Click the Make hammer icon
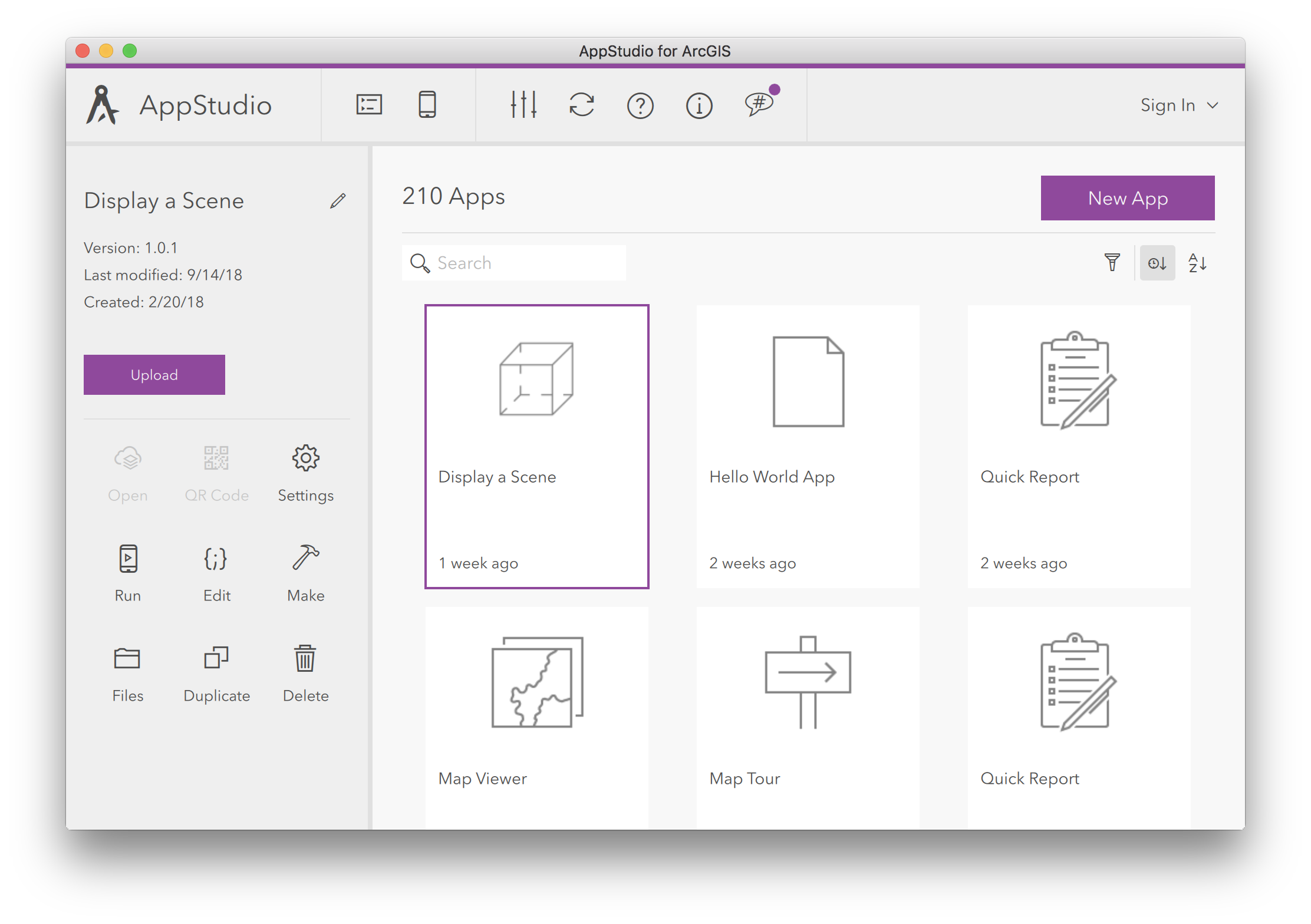The width and height of the screenshot is (1311, 924). (305, 557)
